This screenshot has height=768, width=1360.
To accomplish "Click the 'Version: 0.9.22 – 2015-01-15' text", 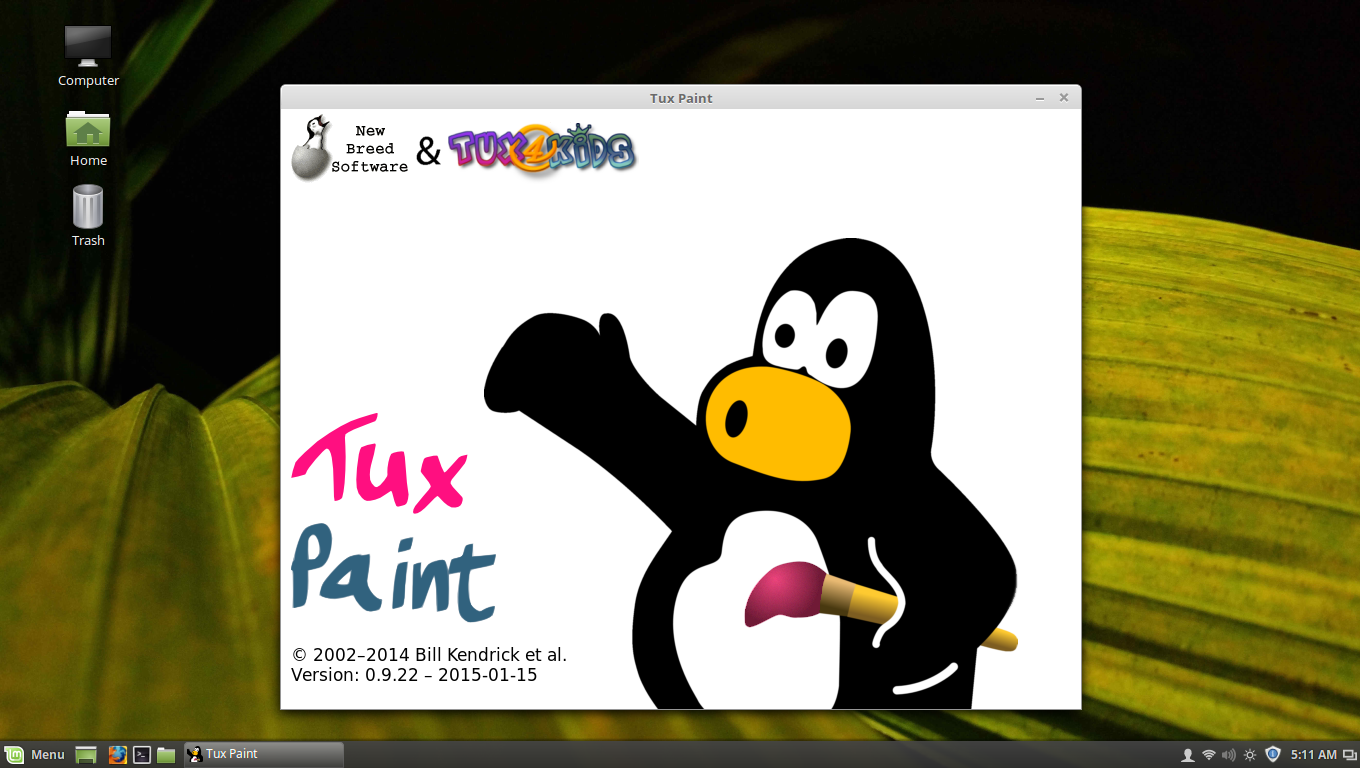I will click(414, 675).
